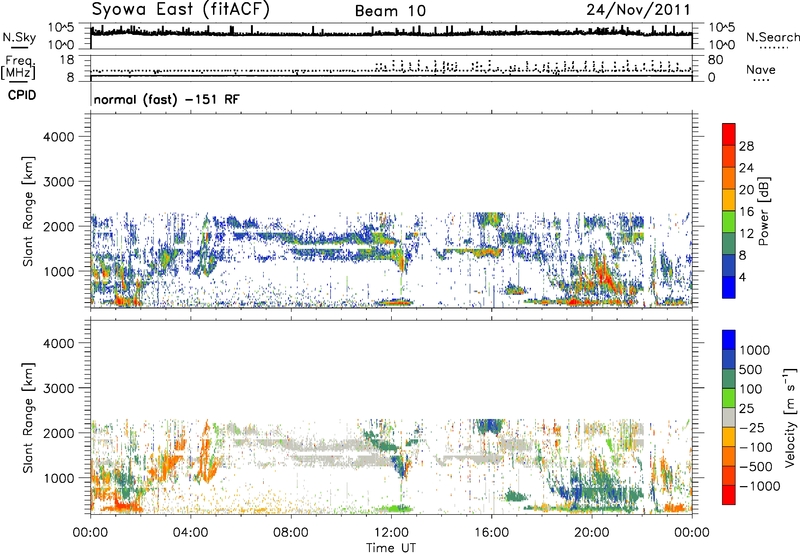Click the Velocity [m s⁻¹] colorbar title
Viewport: 800px width, 554px height.
(790, 418)
